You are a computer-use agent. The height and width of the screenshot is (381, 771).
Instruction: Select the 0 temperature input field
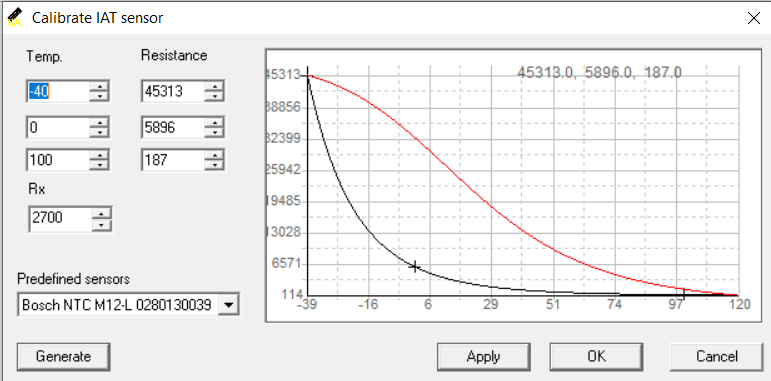click(58, 128)
